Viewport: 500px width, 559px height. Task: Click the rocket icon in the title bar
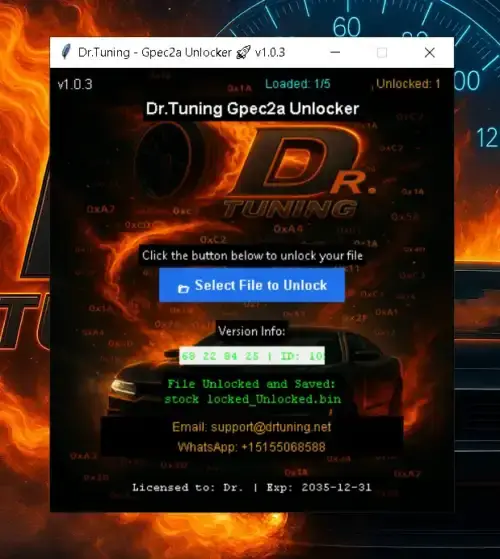243,52
